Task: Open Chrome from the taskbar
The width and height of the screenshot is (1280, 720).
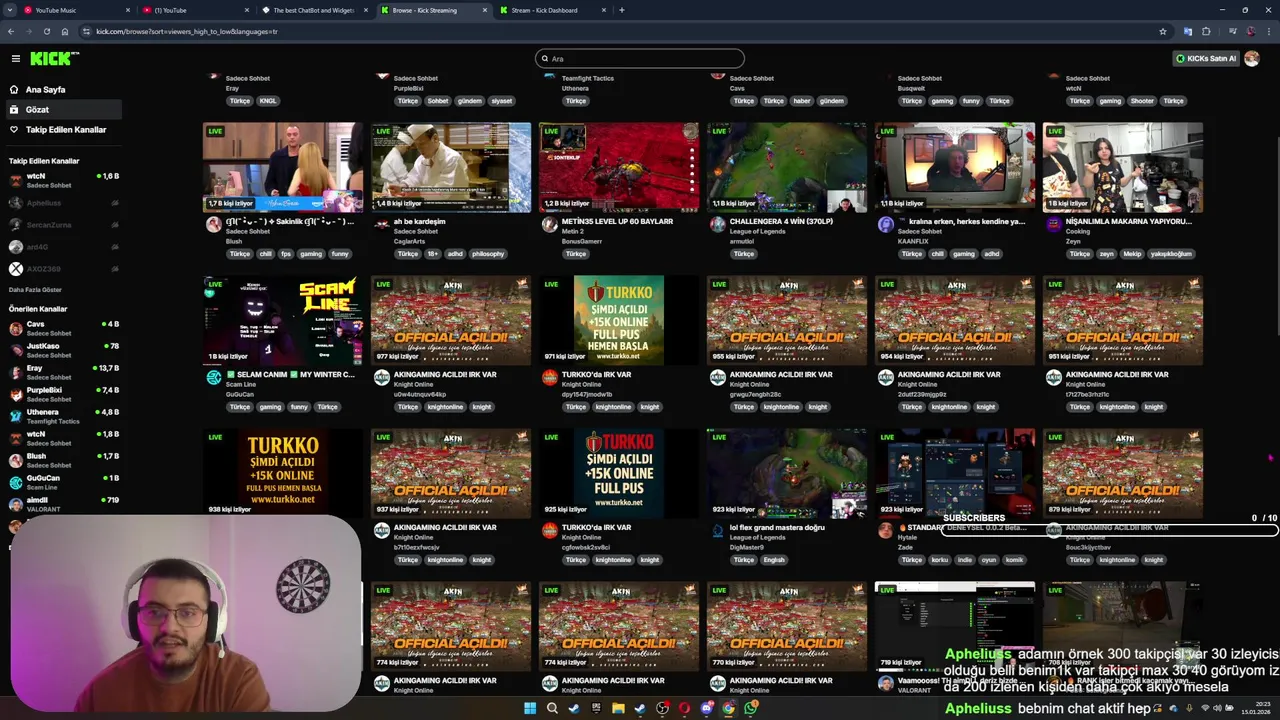Action: point(728,708)
